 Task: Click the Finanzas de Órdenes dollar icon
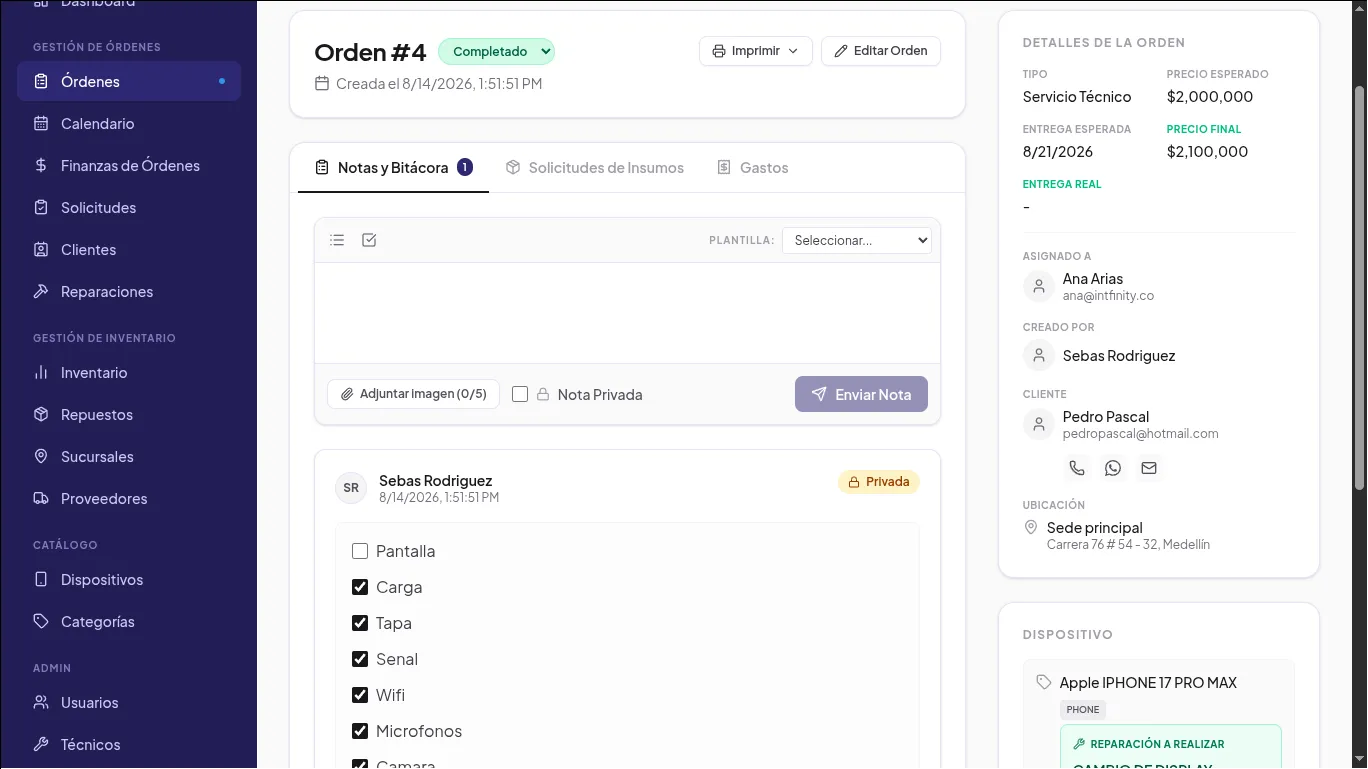(x=41, y=166)
